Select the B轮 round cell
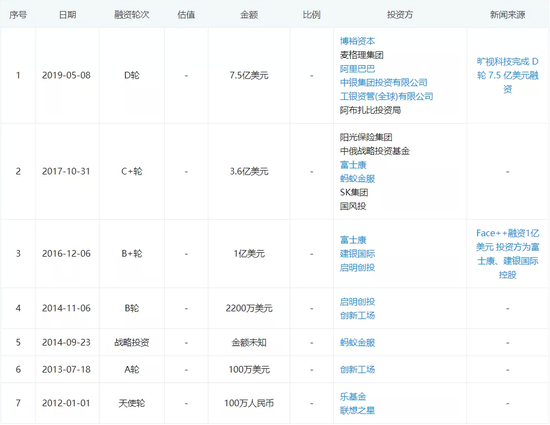The image size is (550, 425). (x=132, y=308)
